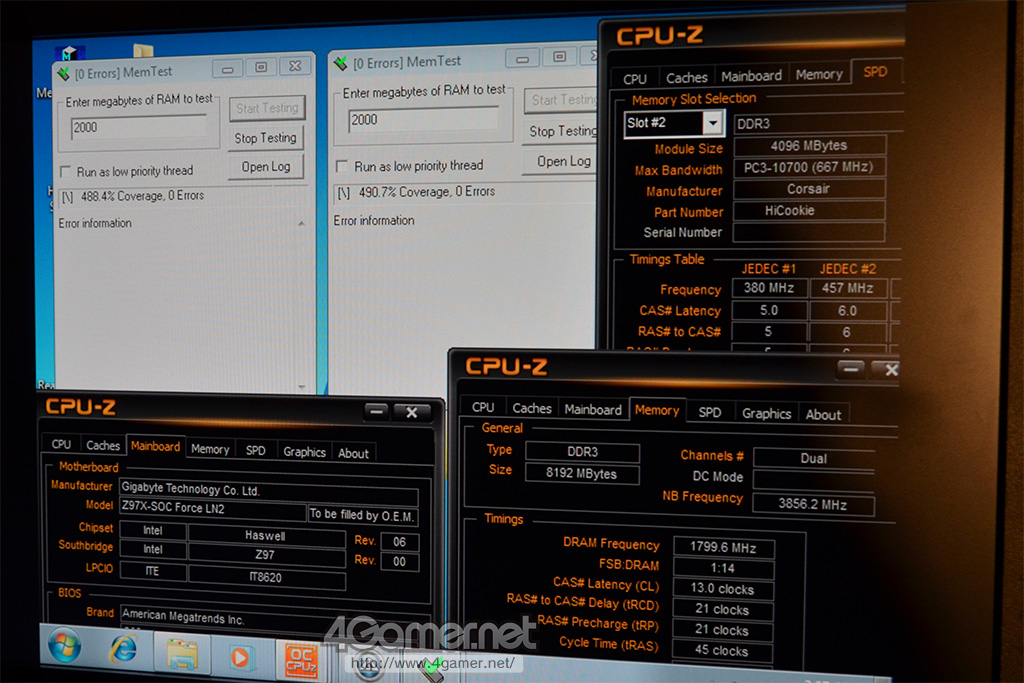Click Module Size value '4096 MBytes'
This screenshot has height=683, width=1024.
click(809, 145)
